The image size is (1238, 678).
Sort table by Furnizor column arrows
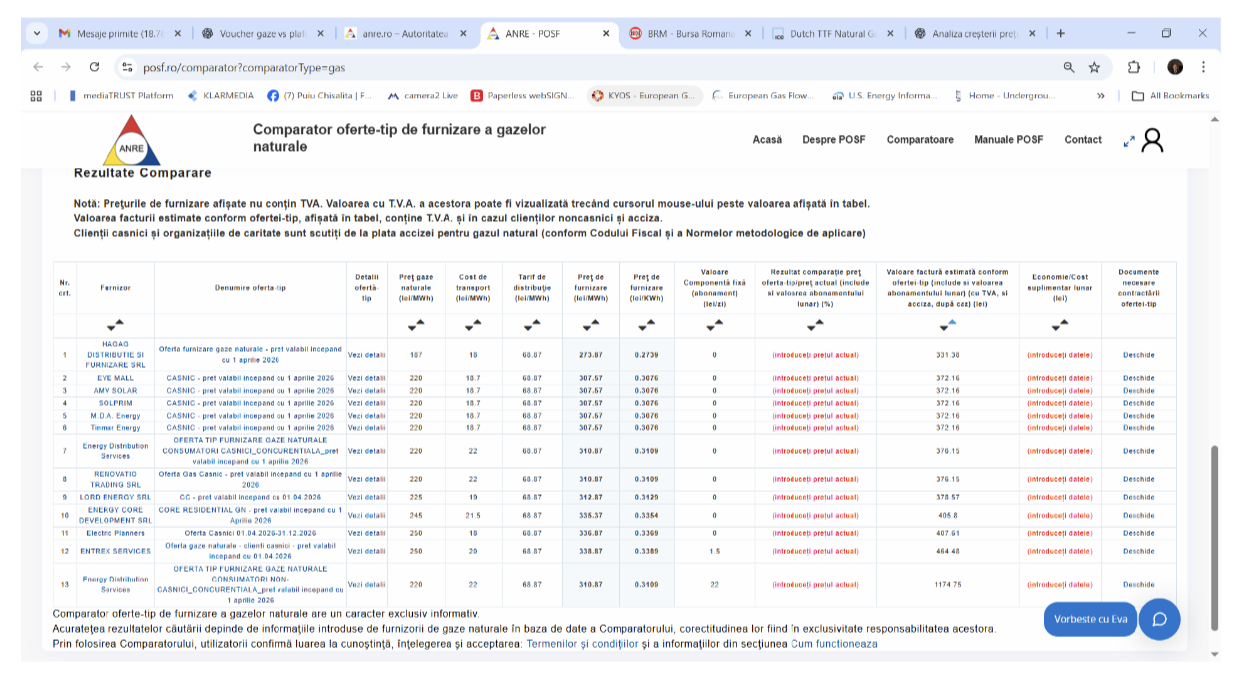[114, 325]
